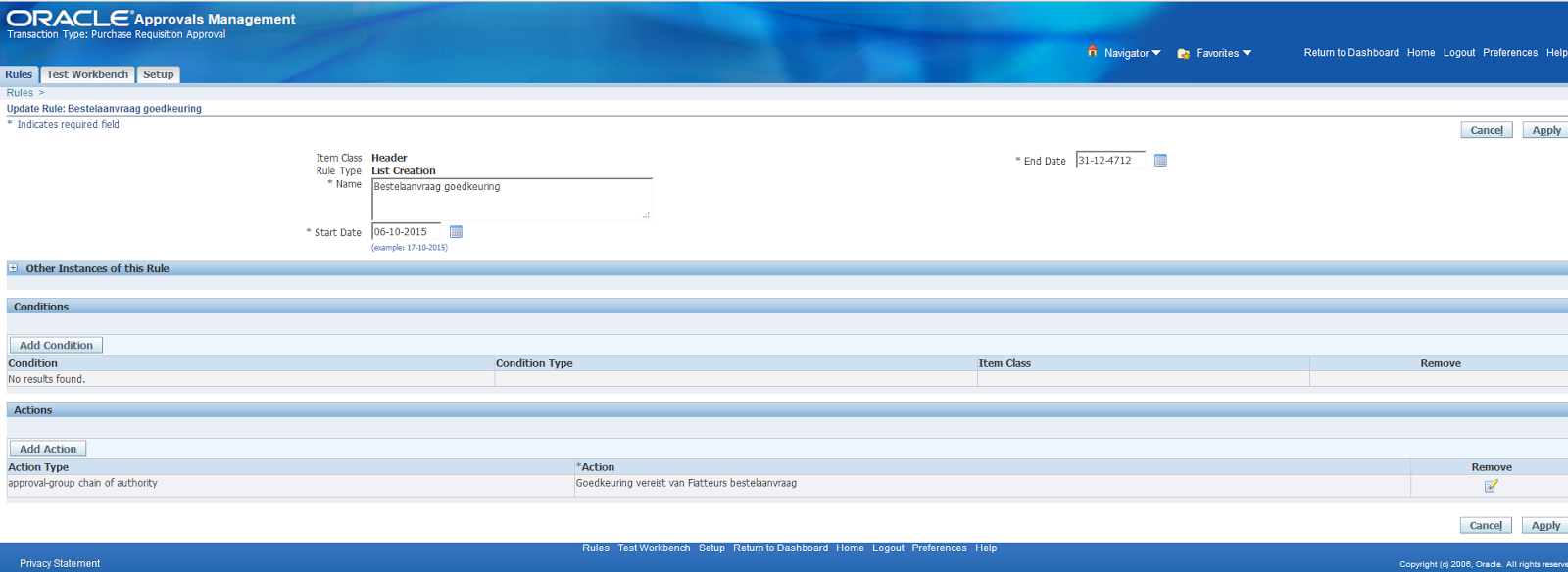Click the footer Logout link
This screenshot has height=572, width=1568.
[x=888, y=548]
